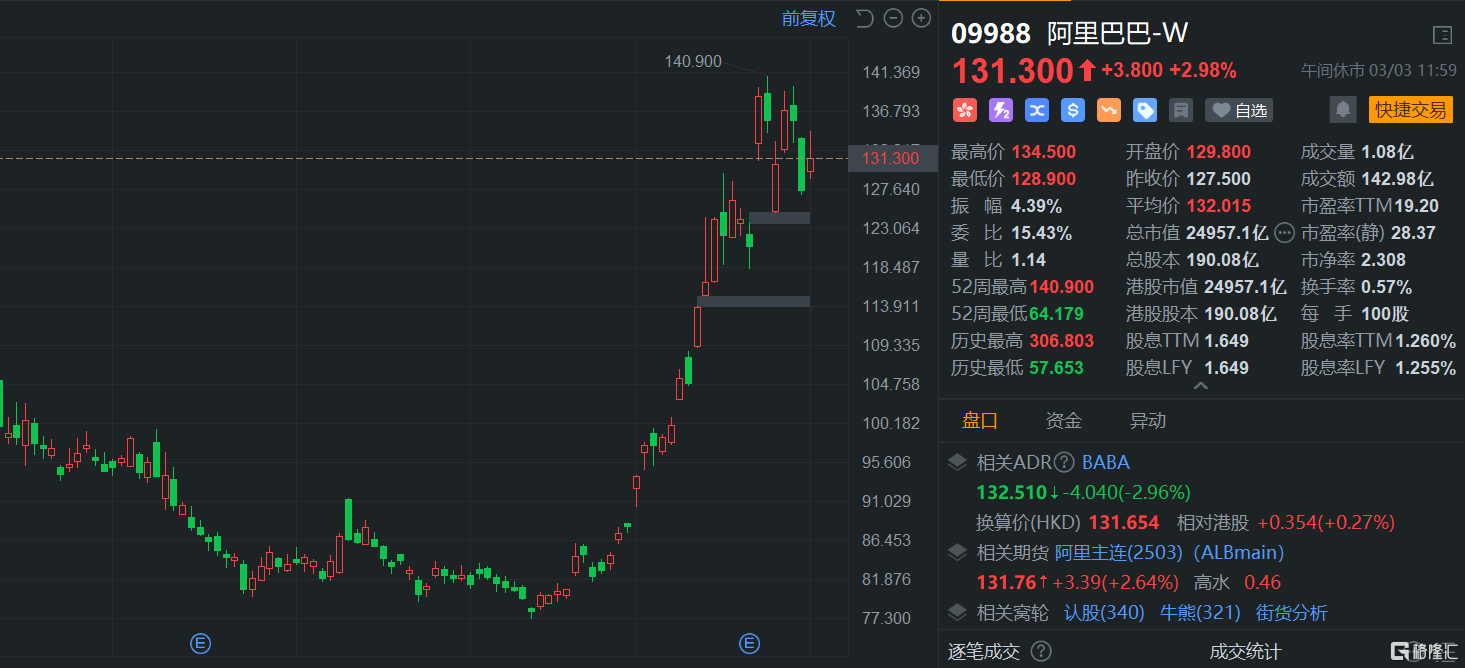Click the 140.900 high price label
This screenshot has width=1465, height=668.
pyautogui.click(x=693, y=62)
